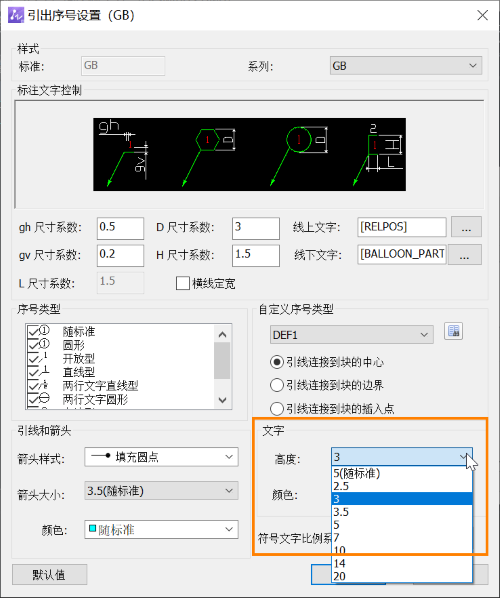Uncheck the 直线型 balloon type

(x=33, y=372)
